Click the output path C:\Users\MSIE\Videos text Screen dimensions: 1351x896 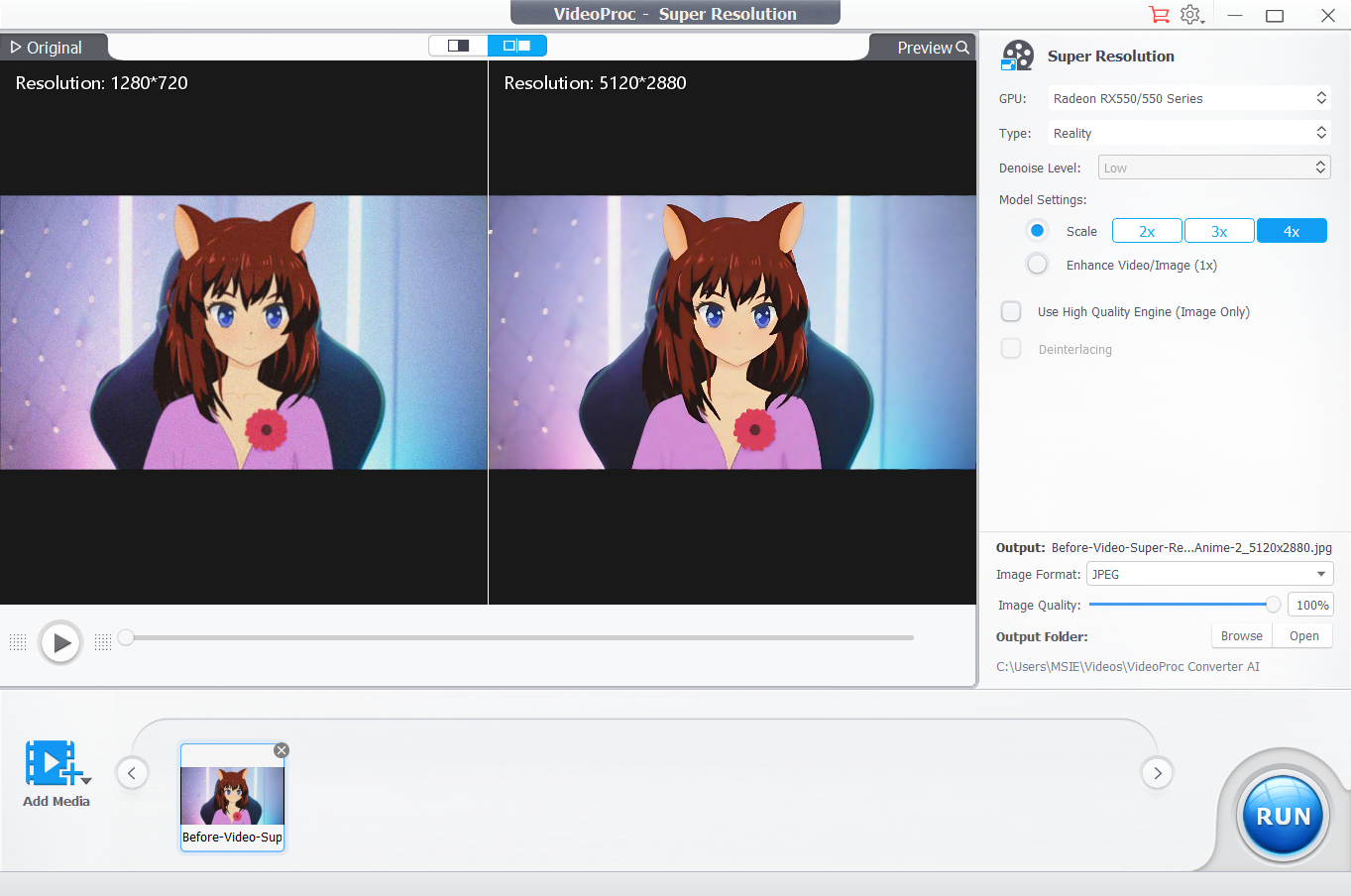1128,666
